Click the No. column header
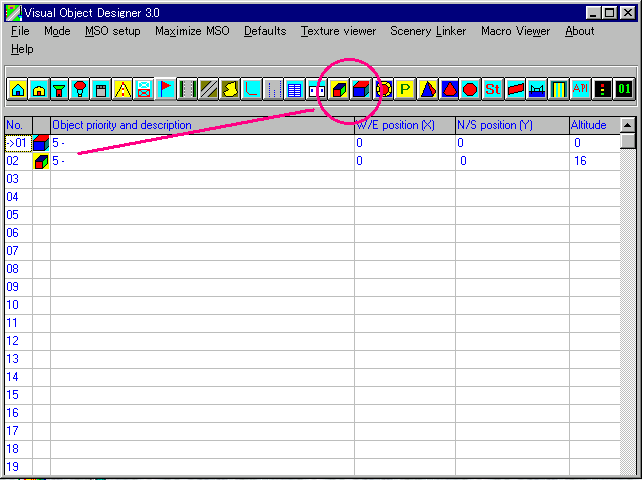 pyautogui.click(x=18, y=125)
